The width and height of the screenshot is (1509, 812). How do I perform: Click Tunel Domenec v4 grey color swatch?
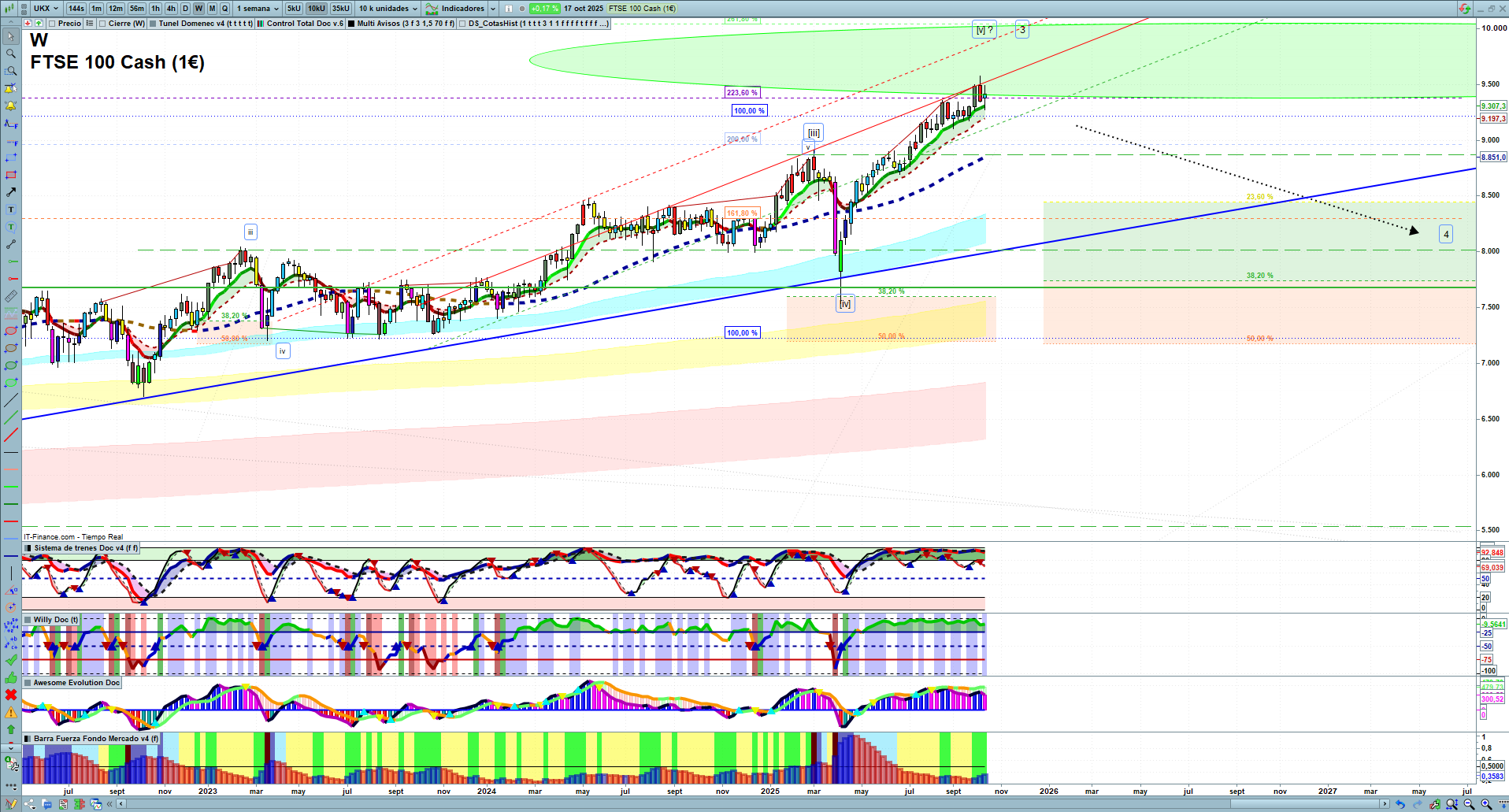pyautogui.click(x=153, y=24)
